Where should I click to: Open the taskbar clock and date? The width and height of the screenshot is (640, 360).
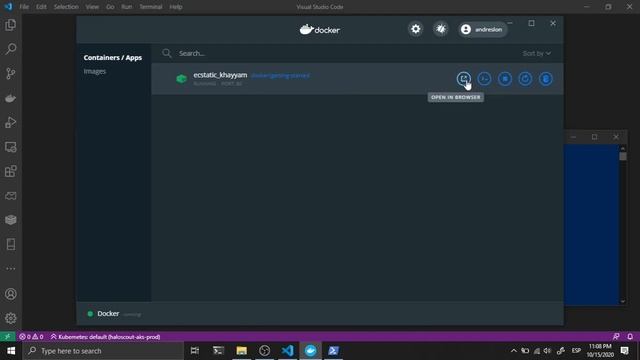point(600,351)
